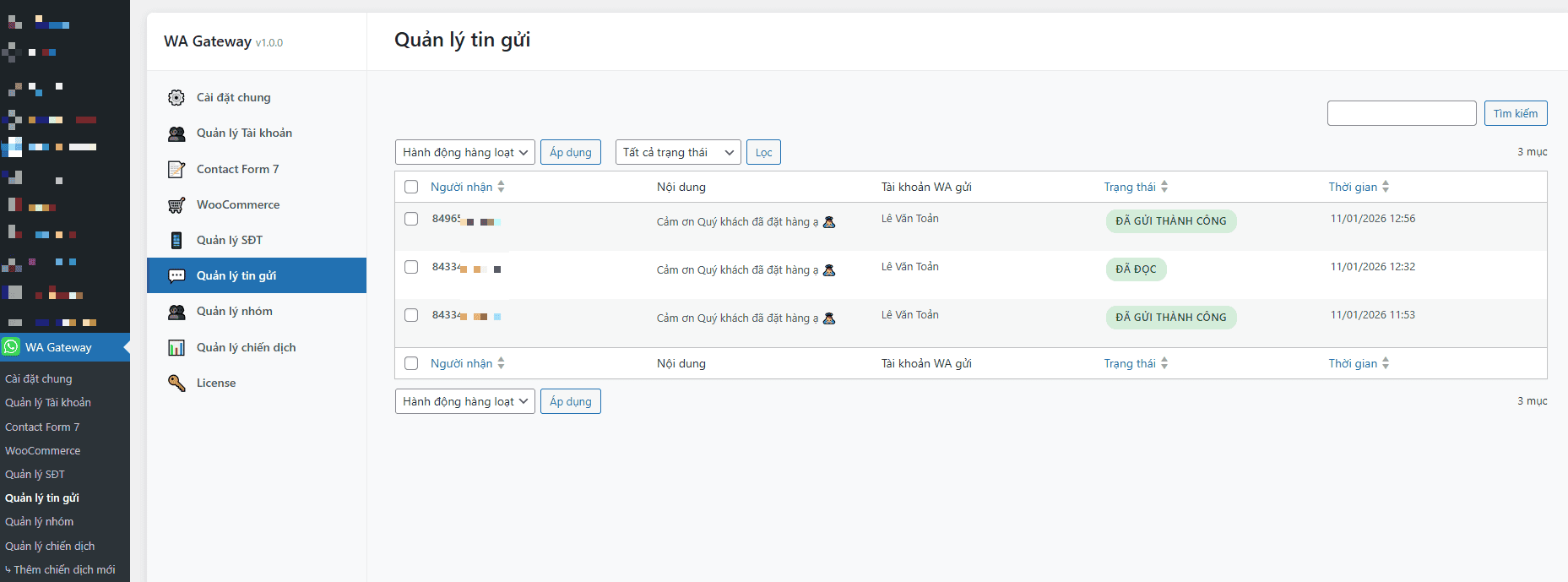Click the chart icon for Quản lý chiến dịch
The width and height of the screenshot is (1568, 582).
pos(176,348)
